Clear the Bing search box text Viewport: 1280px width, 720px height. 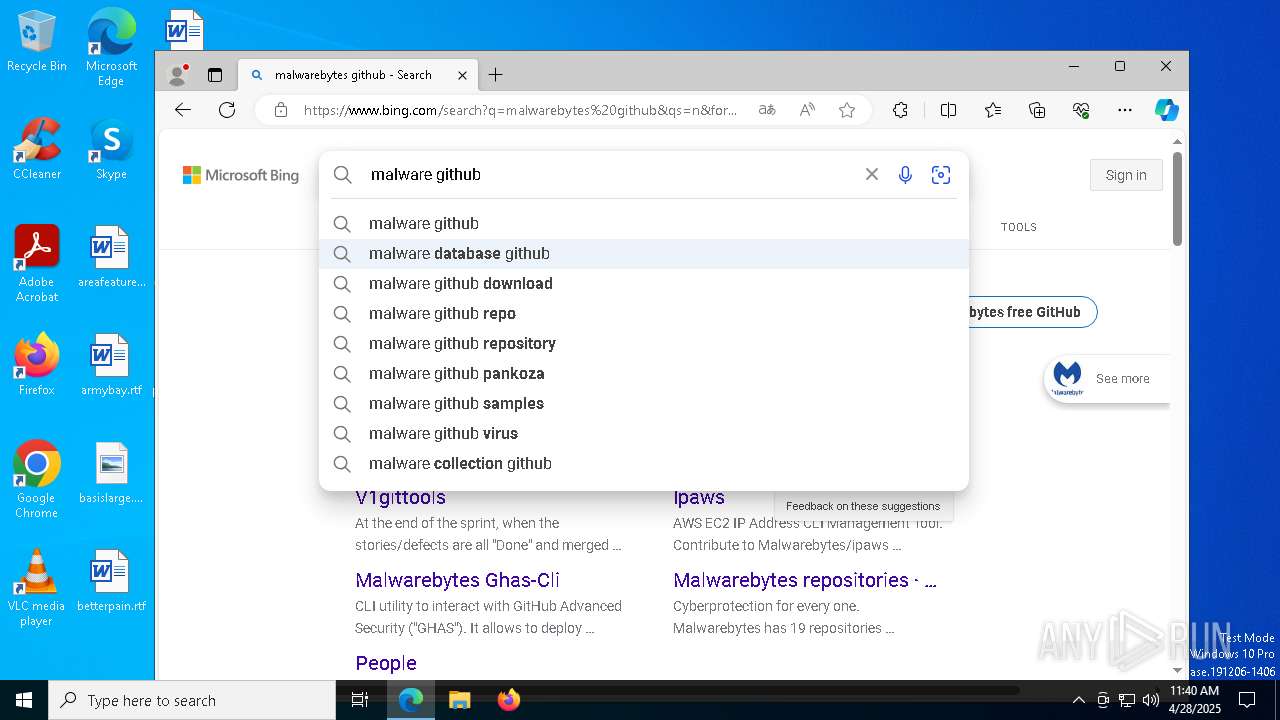click(872, 174)
